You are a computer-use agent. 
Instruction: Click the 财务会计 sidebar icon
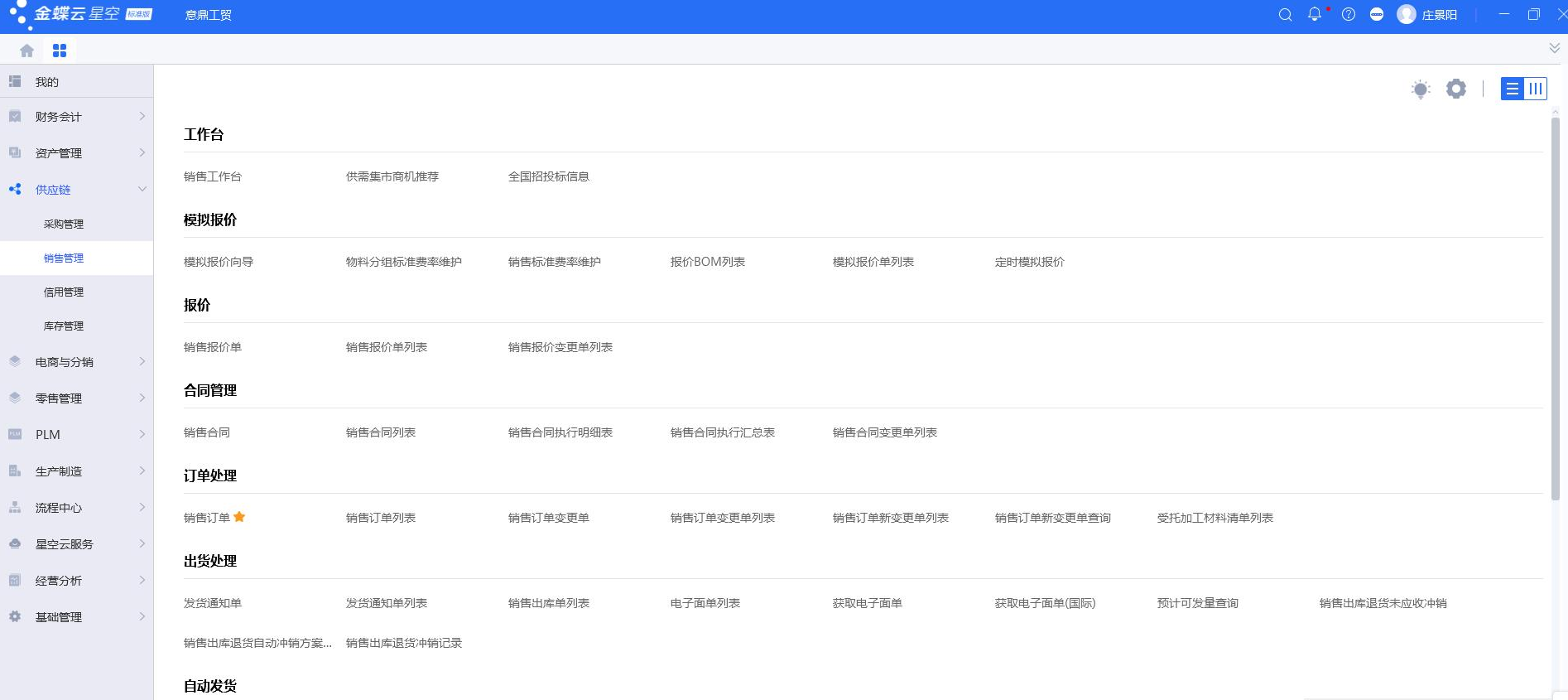tap(15, 117)
